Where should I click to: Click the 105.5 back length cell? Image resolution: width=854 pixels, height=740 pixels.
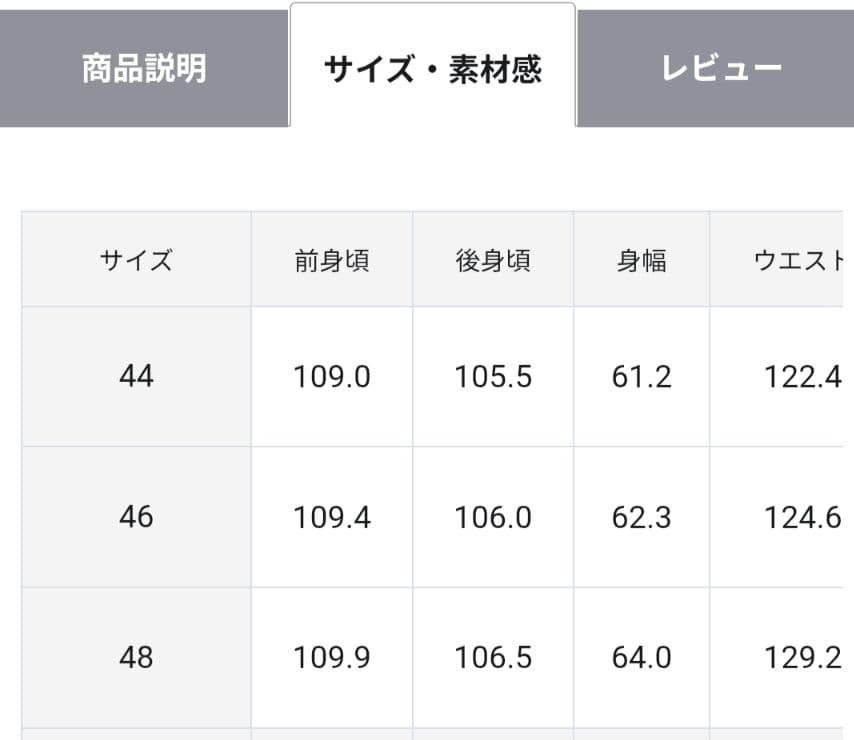click(493, 377)
